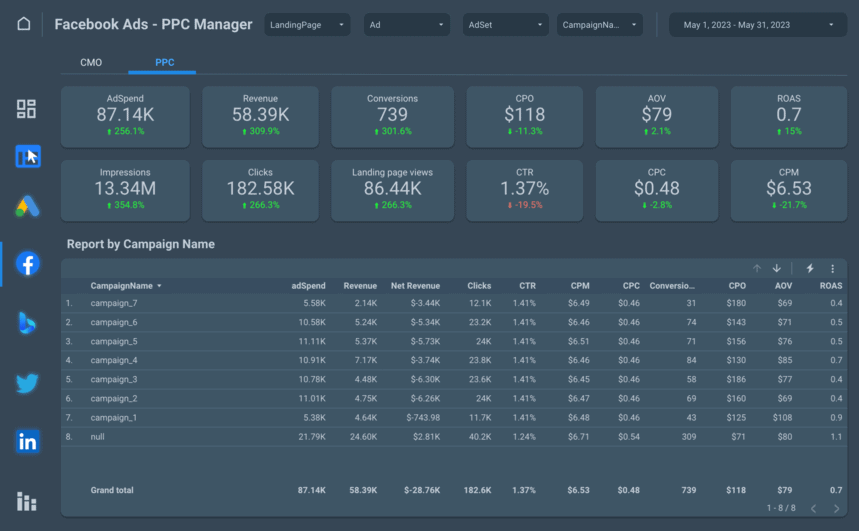Select the CPM $6.53 scorecard
The height and width of the screenshot is (531, 859).
pyautogui.click(x=789, y=190)
